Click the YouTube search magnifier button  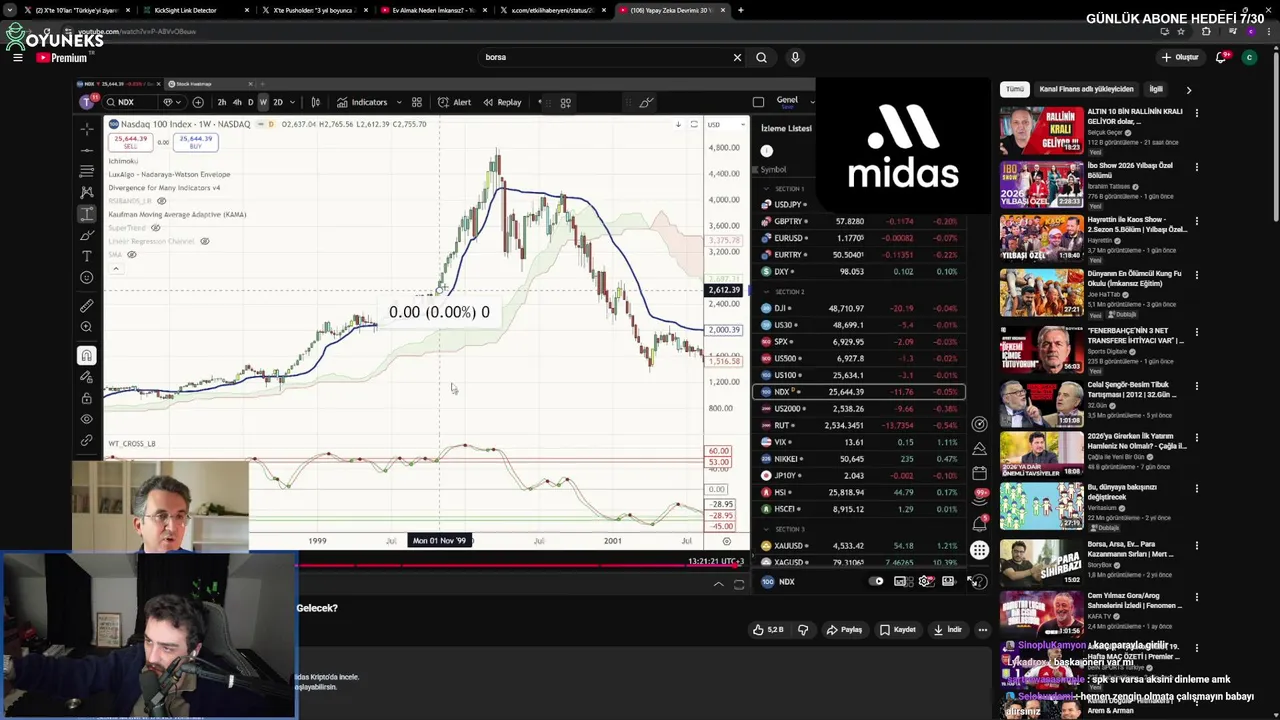[x=761, y=57]
